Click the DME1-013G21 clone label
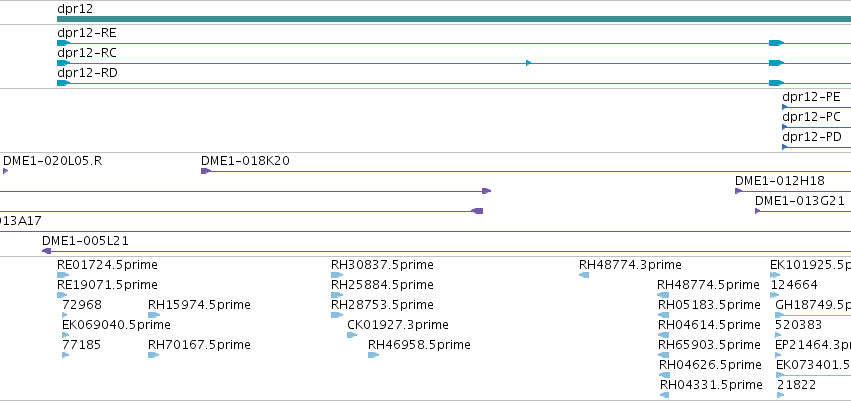 click(800, 201)
